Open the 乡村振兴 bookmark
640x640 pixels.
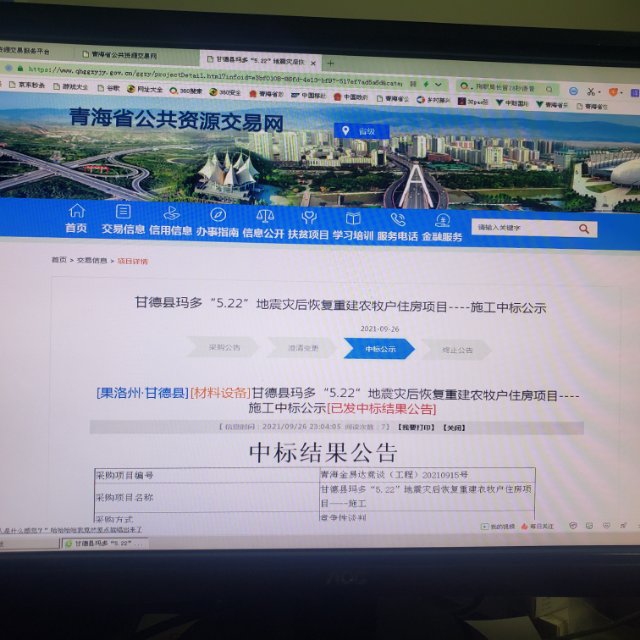pos(433,100)
